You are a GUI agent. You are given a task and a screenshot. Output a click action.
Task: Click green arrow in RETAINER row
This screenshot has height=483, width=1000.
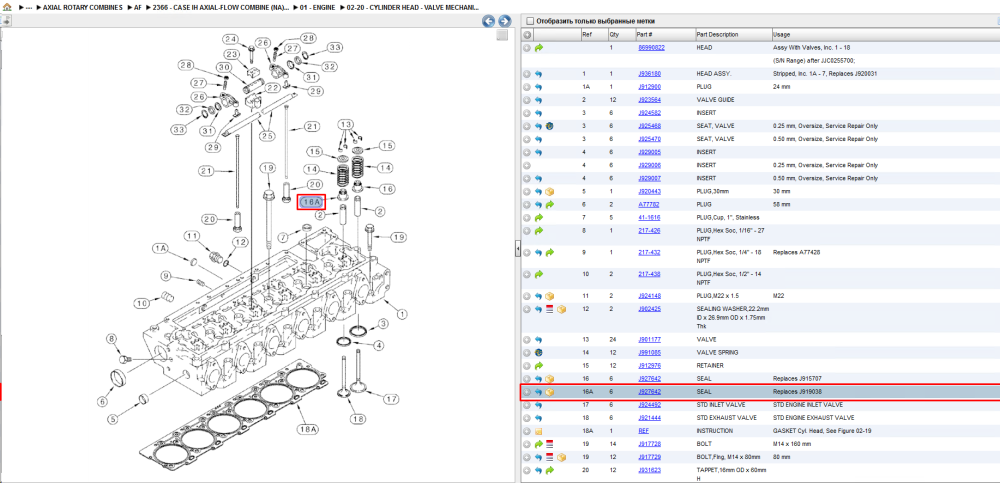tap(539, 366)
